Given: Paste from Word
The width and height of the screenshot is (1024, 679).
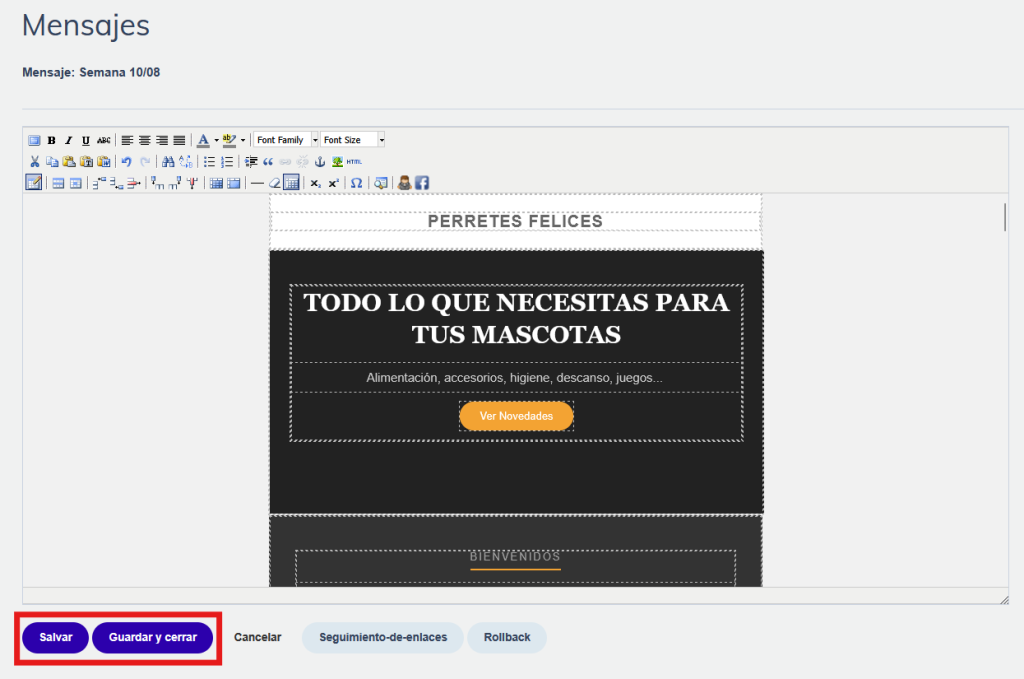Looking at the screenshot, I should [x=104, y=161].
